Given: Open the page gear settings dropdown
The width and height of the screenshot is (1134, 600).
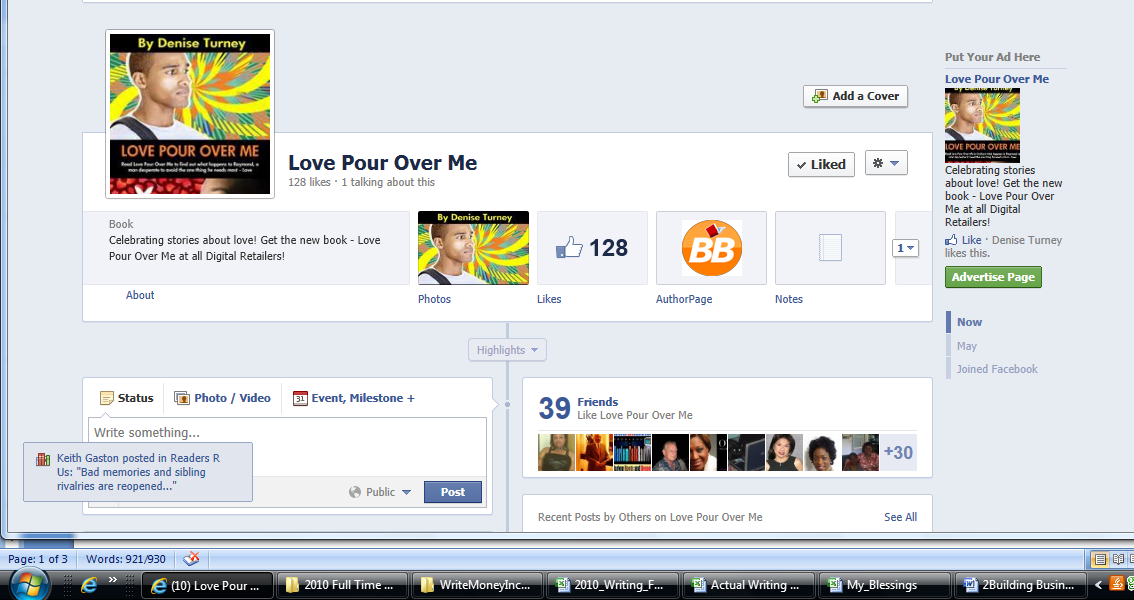Looking at the screenshot, I should (x=886, y=163).
